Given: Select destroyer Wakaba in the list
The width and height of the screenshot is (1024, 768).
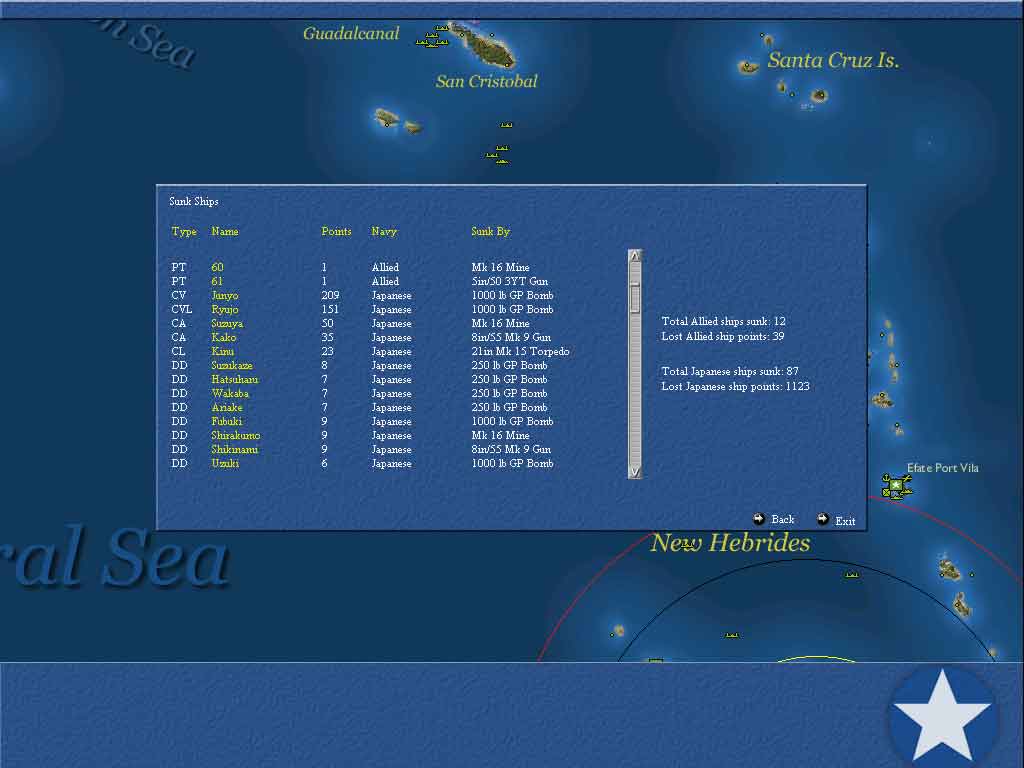Looking at the screenshot, I should tap(230, 394).
